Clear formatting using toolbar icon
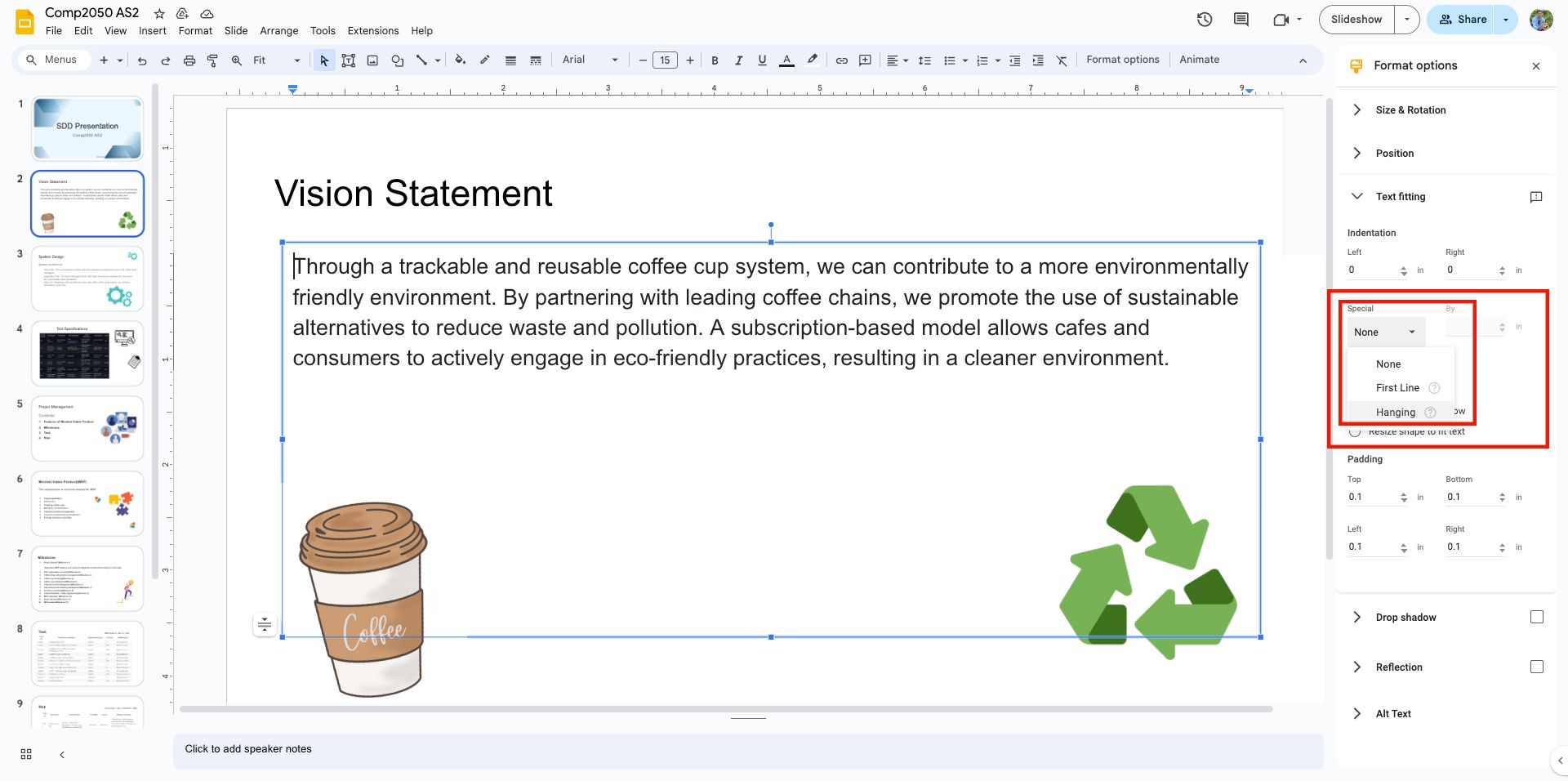1568x781 pixels. coord(1062,60)
